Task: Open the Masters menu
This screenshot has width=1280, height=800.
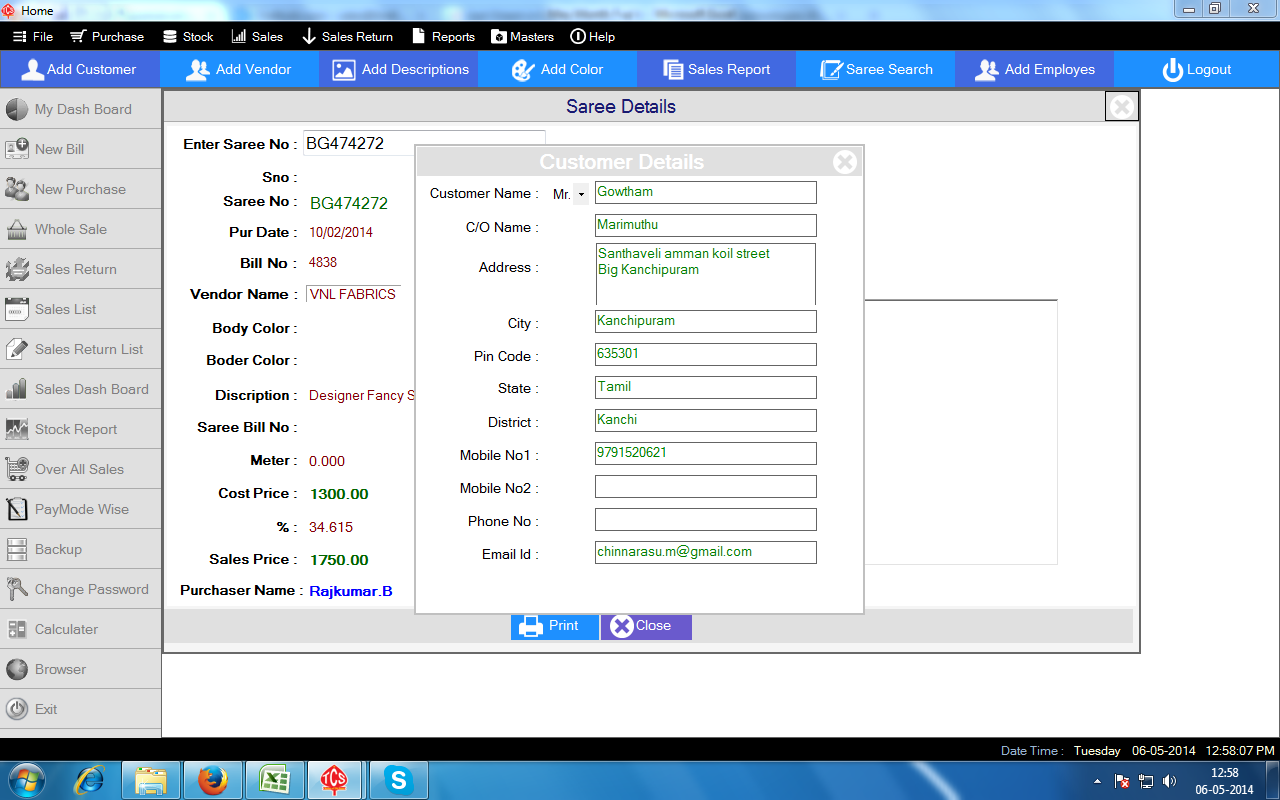Action: (x=522, y=37)
